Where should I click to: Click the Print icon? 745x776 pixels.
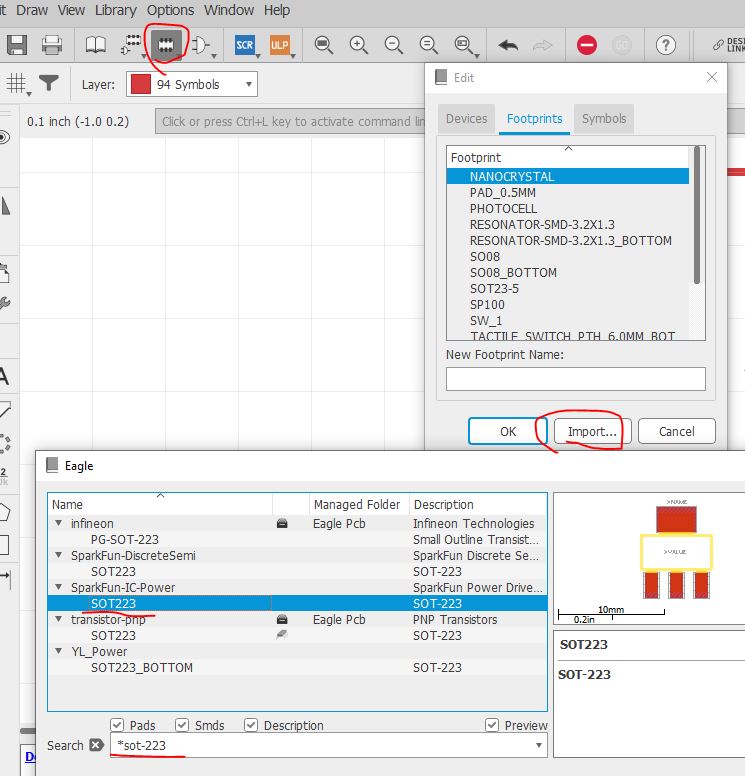click(52, 45)
